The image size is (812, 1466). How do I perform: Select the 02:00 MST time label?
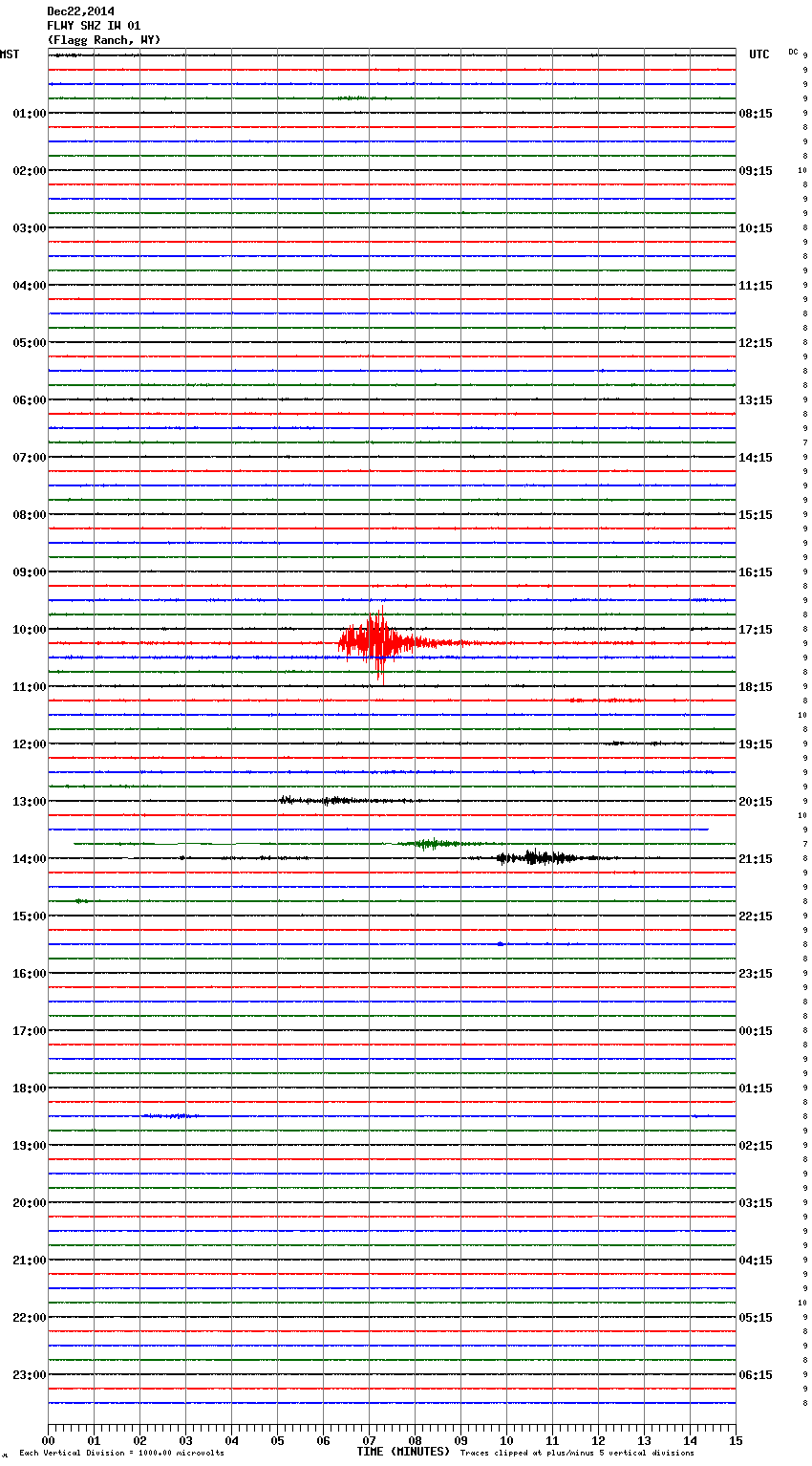point(29,171)
